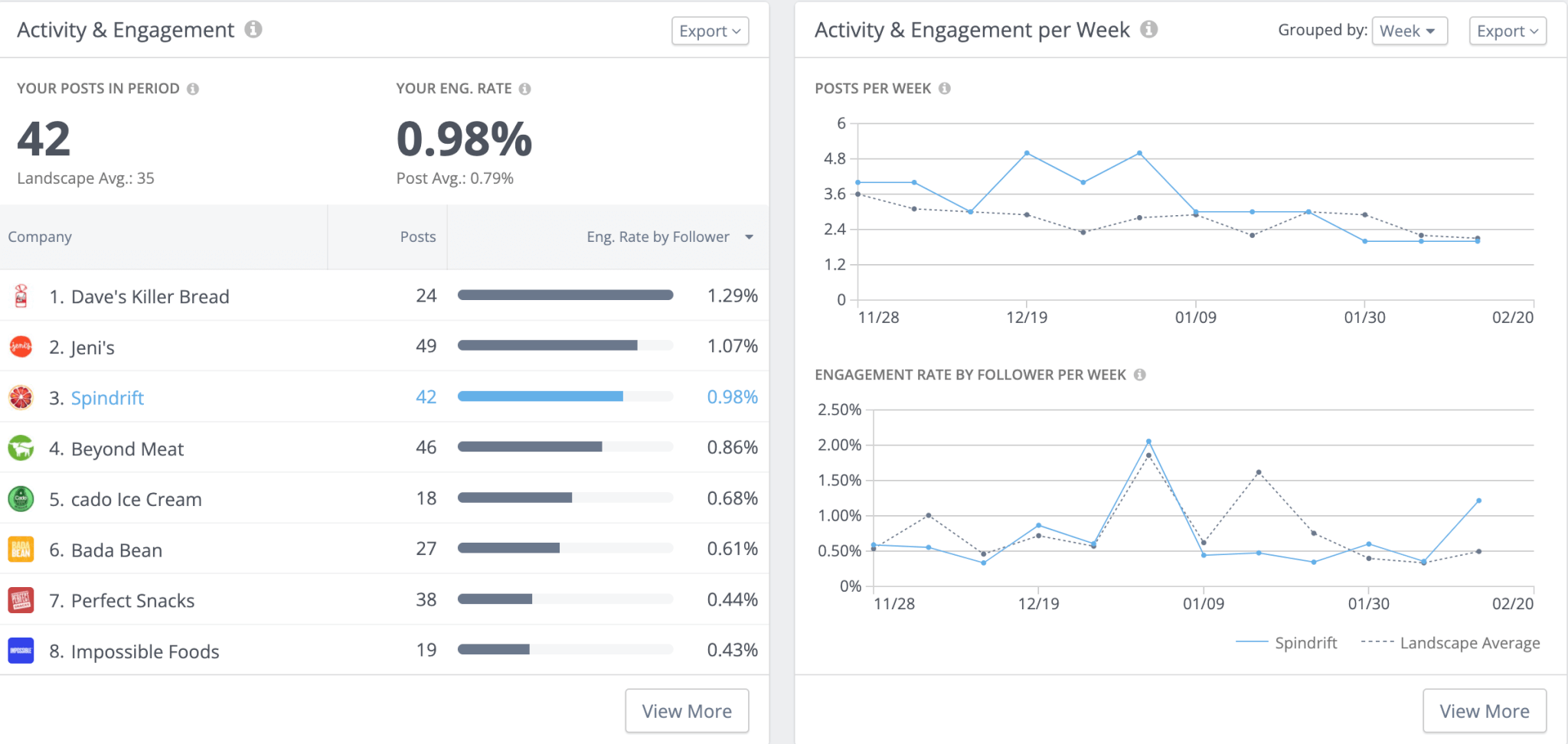Screen dimensions: 1568x744
Task: Sort by Eng. Rate by Follower column arrow
Action: pos(749,237)
